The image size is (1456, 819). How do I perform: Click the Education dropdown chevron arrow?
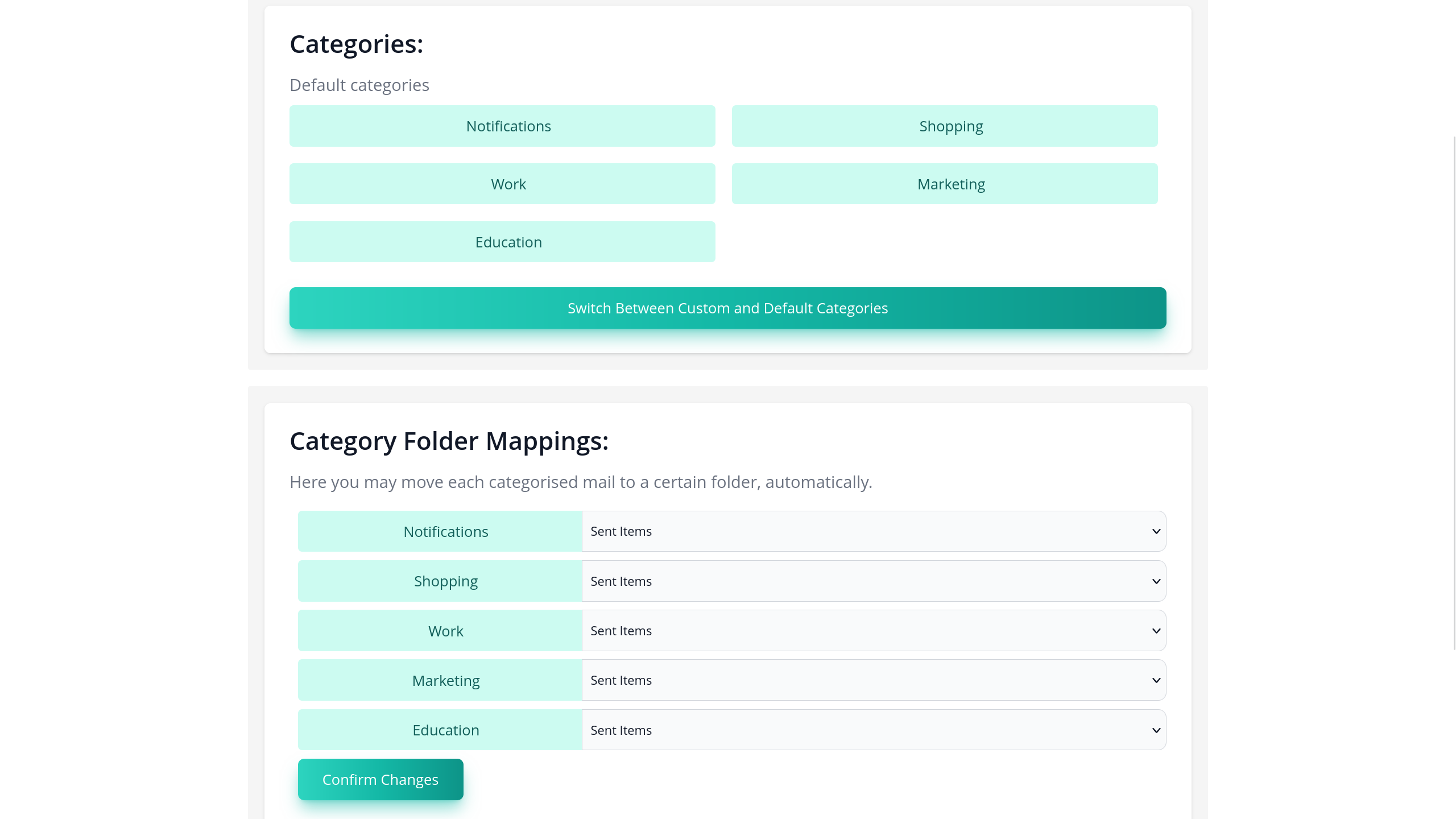1156,730
